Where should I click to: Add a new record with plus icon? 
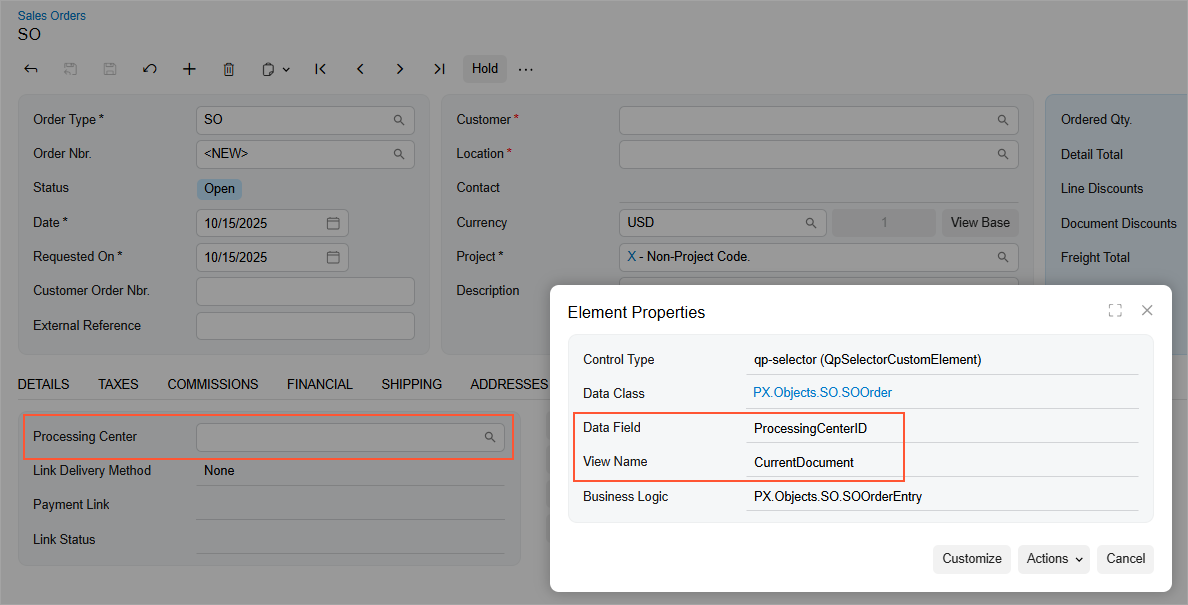coord(189,69)
